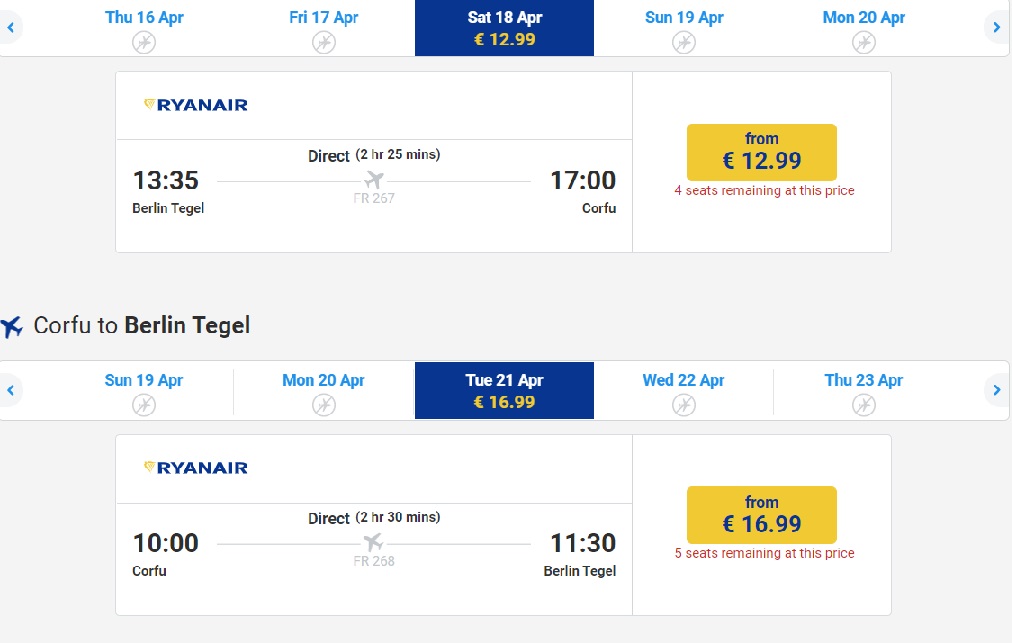Show earlier outbound dates with left chevron

click(10, 27)
